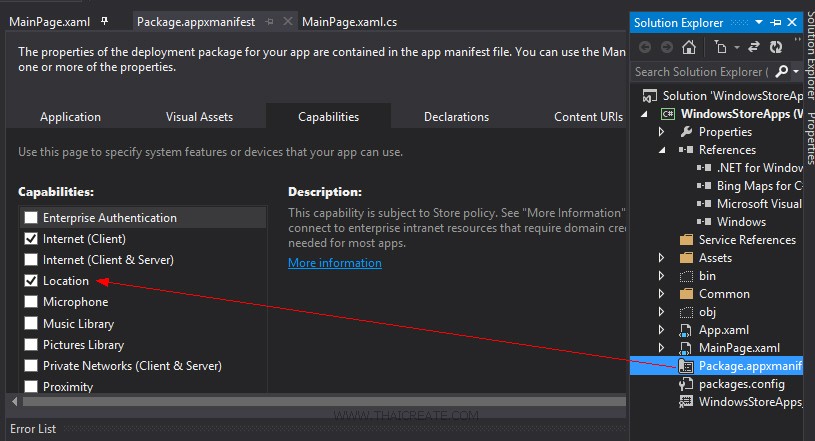The image size is (815, 441).
Task: Click the Solution Explorer search magnifier icon
Action: pos(782,72)
